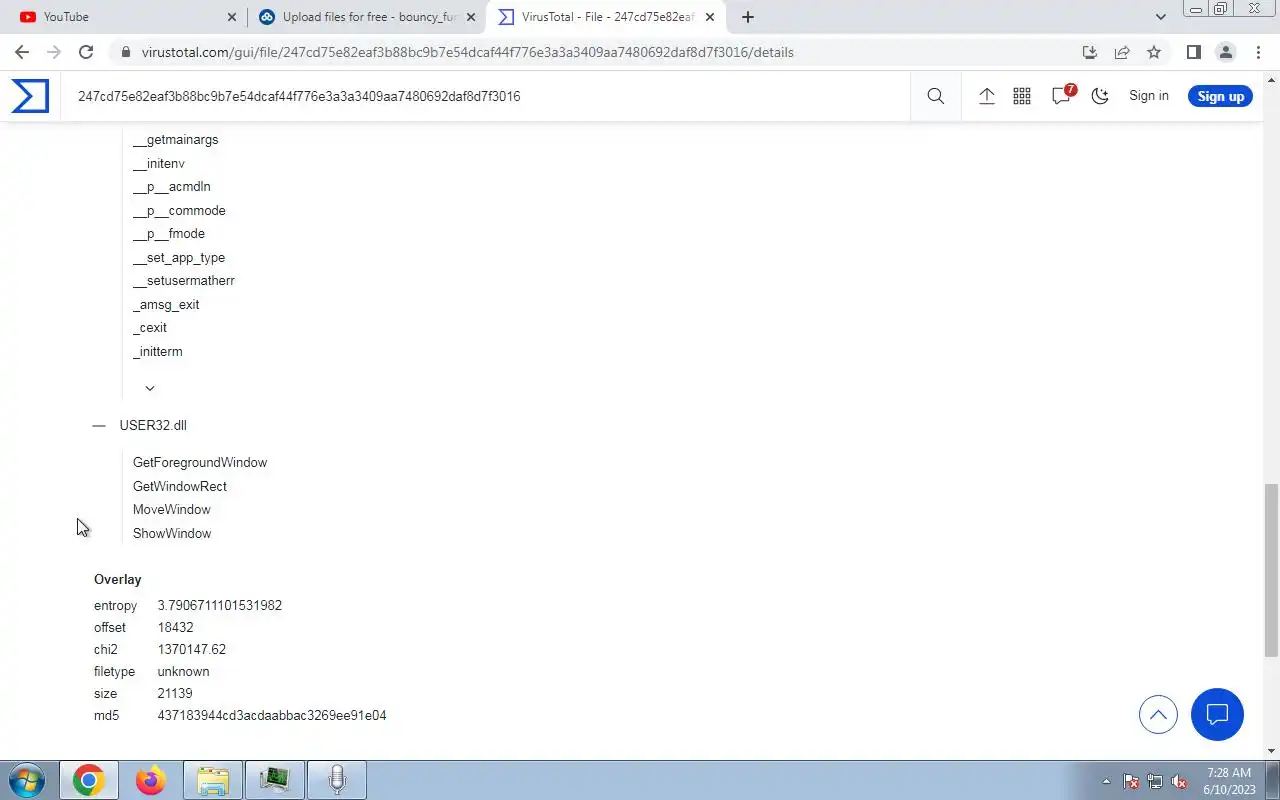
Task: Click the share page icon
Action: pyautogui.click(x=1122, y=52)
